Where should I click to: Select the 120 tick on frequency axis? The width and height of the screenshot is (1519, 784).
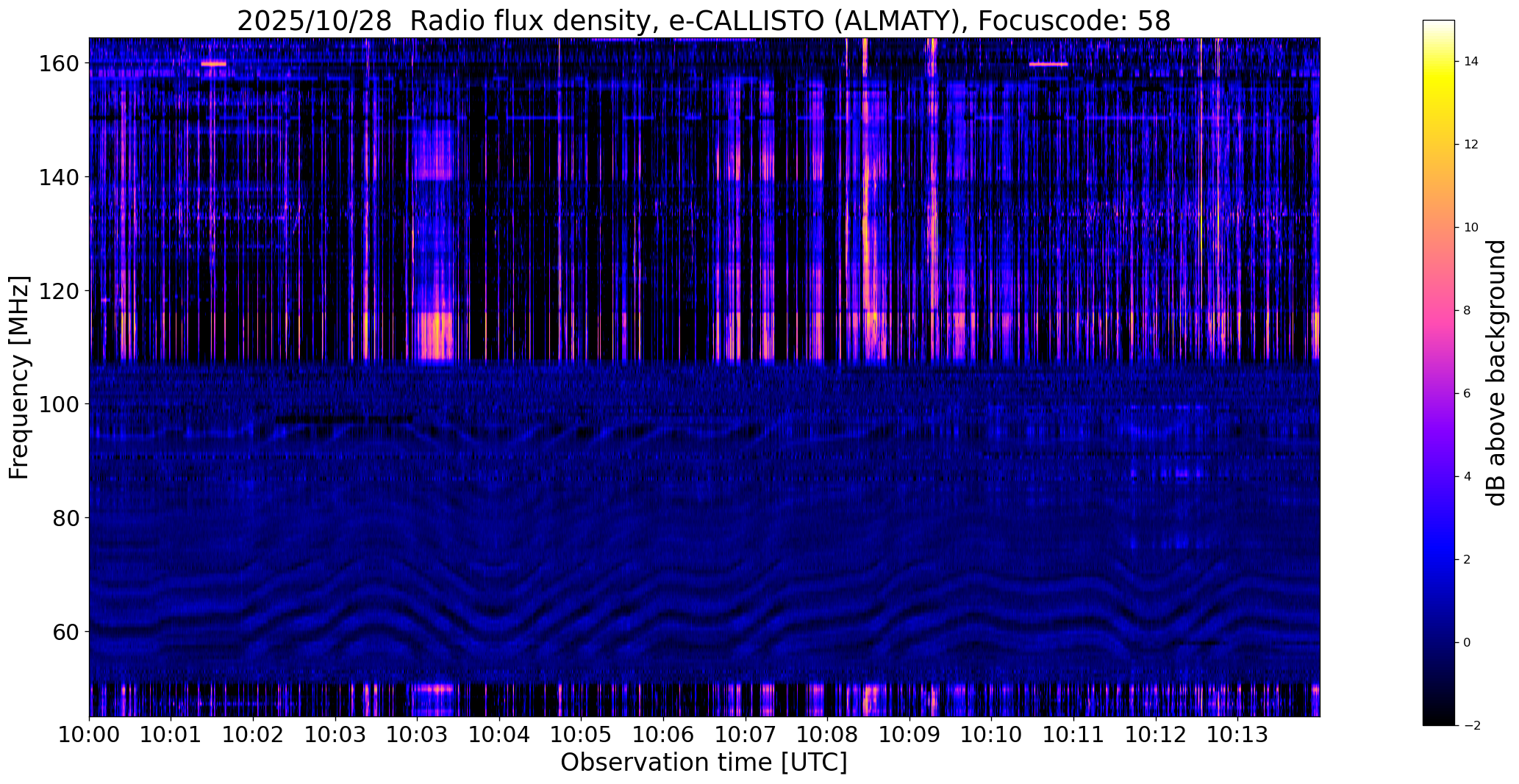59,291
